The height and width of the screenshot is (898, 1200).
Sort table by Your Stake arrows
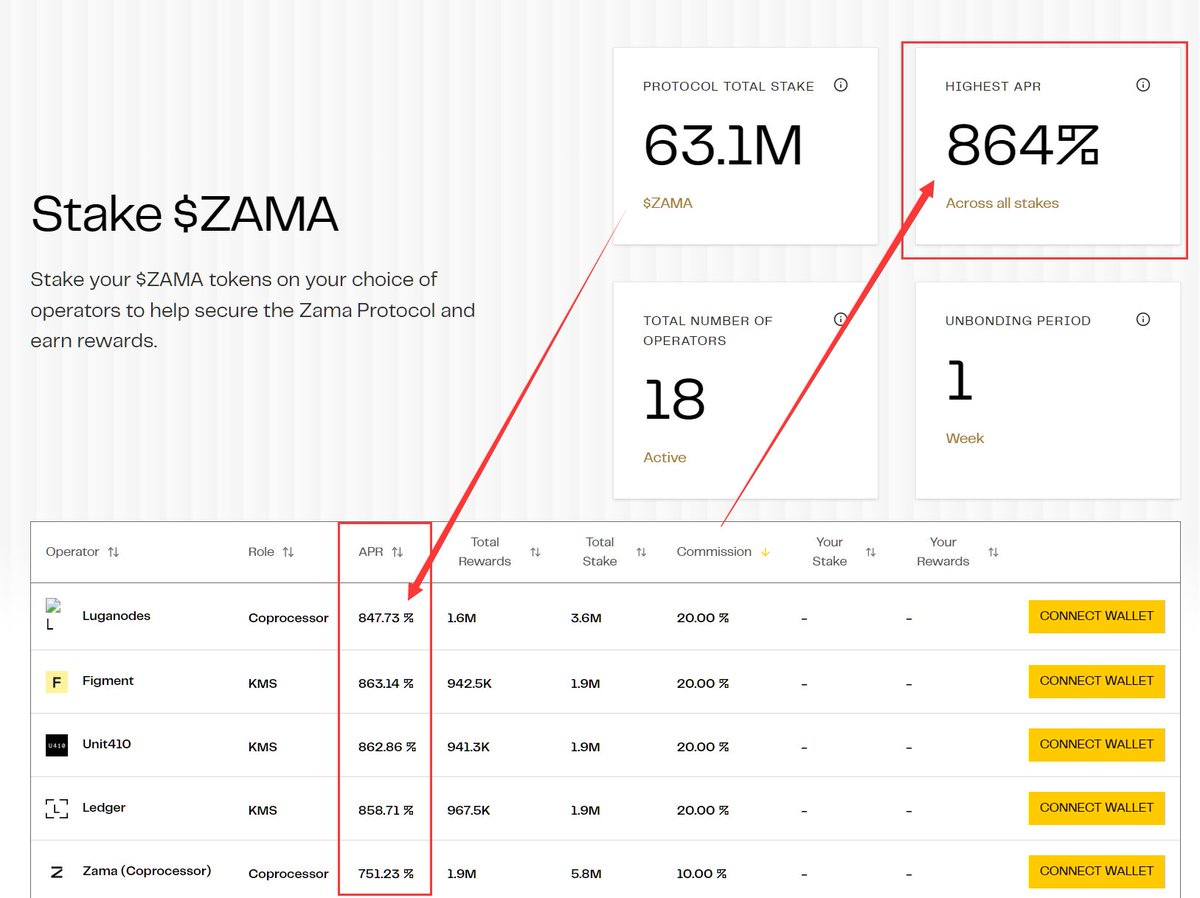870,552
